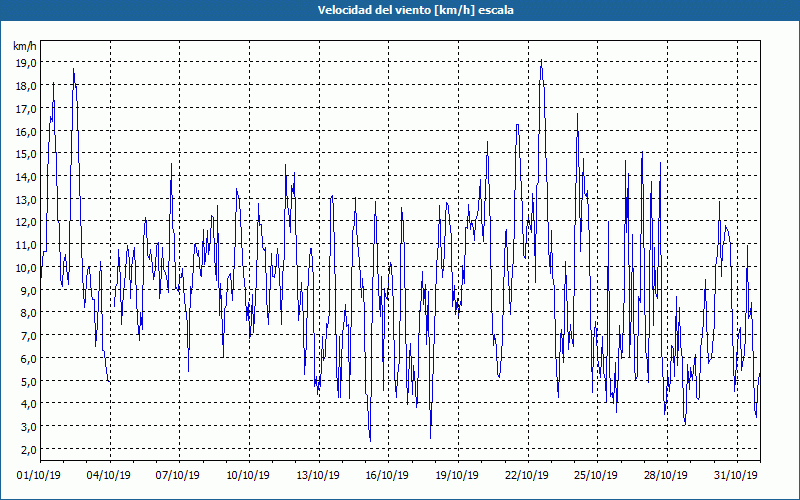800x500 pixels.
Task: Select the 19/10/19 date label
Action: (x=457, y=475)
